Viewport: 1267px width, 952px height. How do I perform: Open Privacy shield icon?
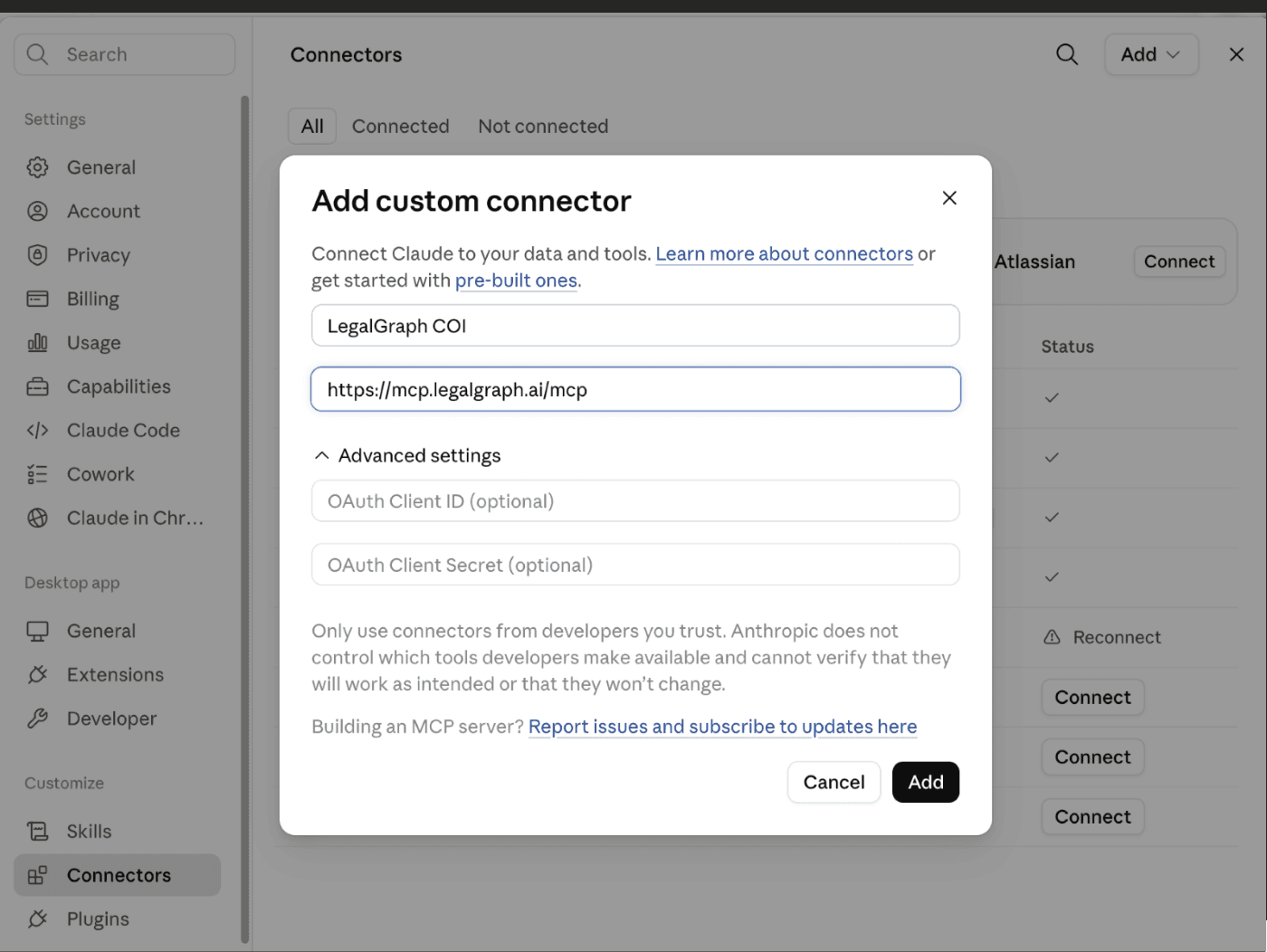37,255
